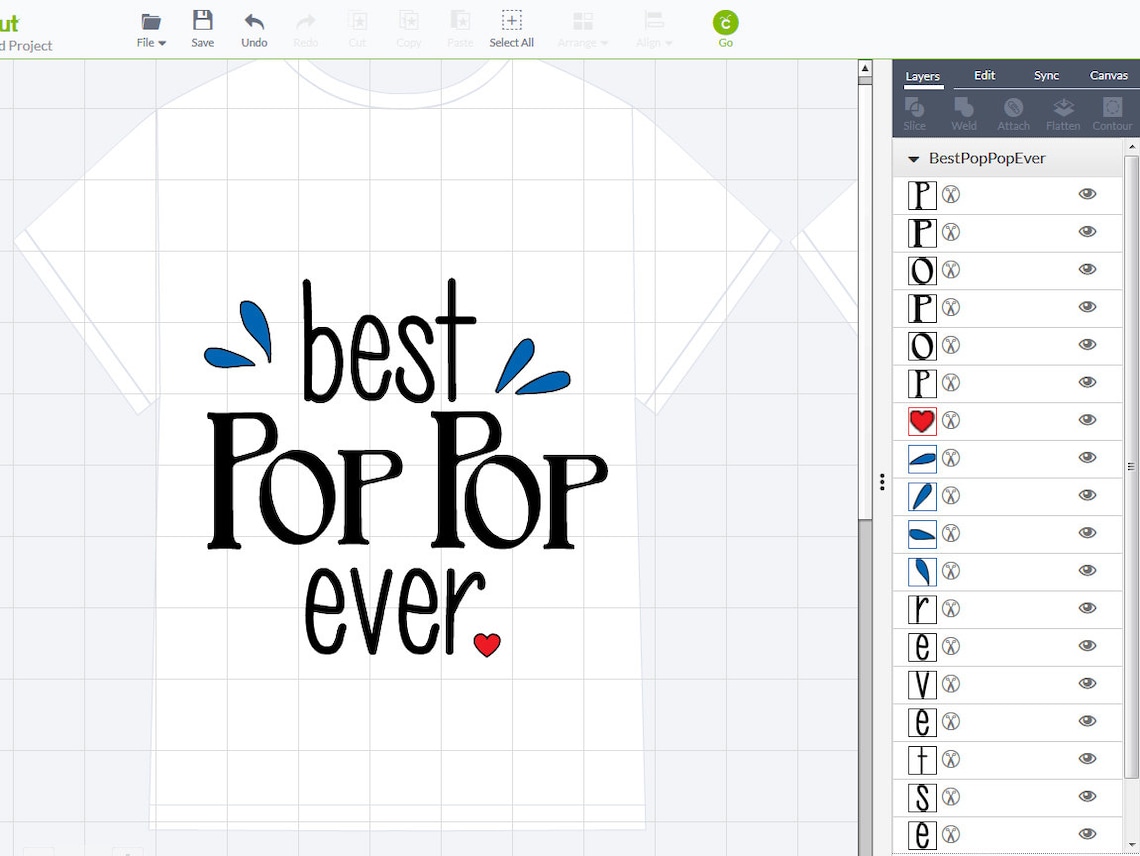The image size is (1140, 856).
Task: Select the Slice tool
Action: tap(914, 110)
